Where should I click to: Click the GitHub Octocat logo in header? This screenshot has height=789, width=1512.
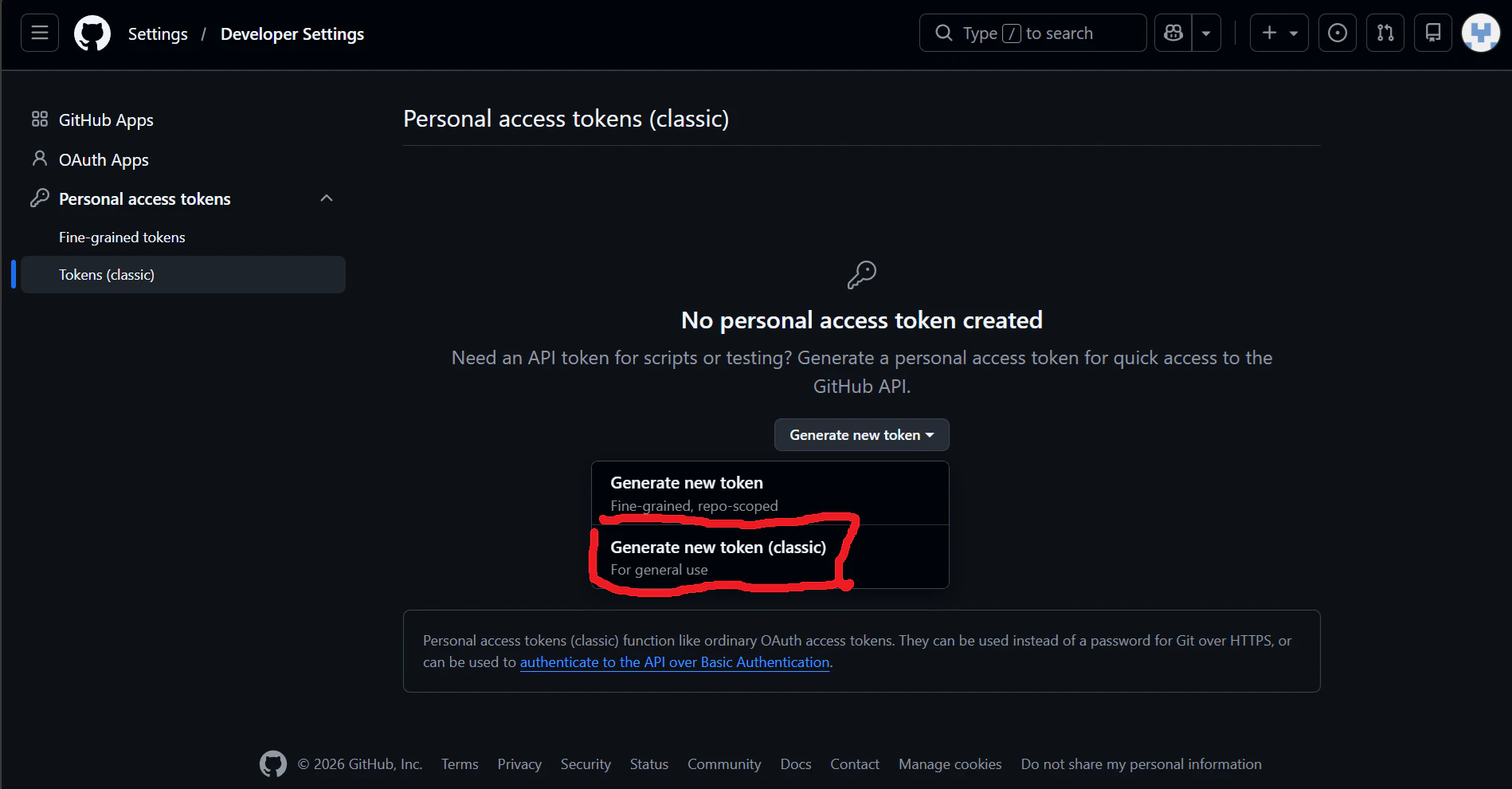click(x=92, y=33)
